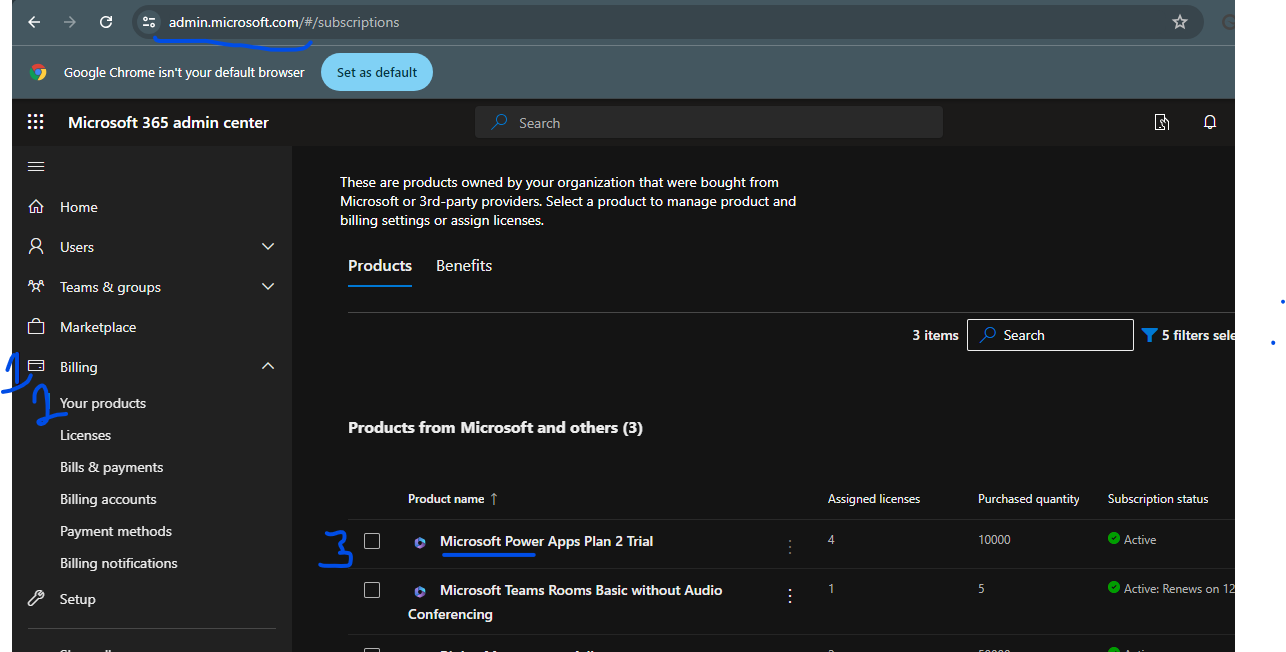Open more actions for Power Apps Plan 2 Trial
The width and height of the screenshot is (1286, 652).
pyautogui.click(x=790, y=546)
